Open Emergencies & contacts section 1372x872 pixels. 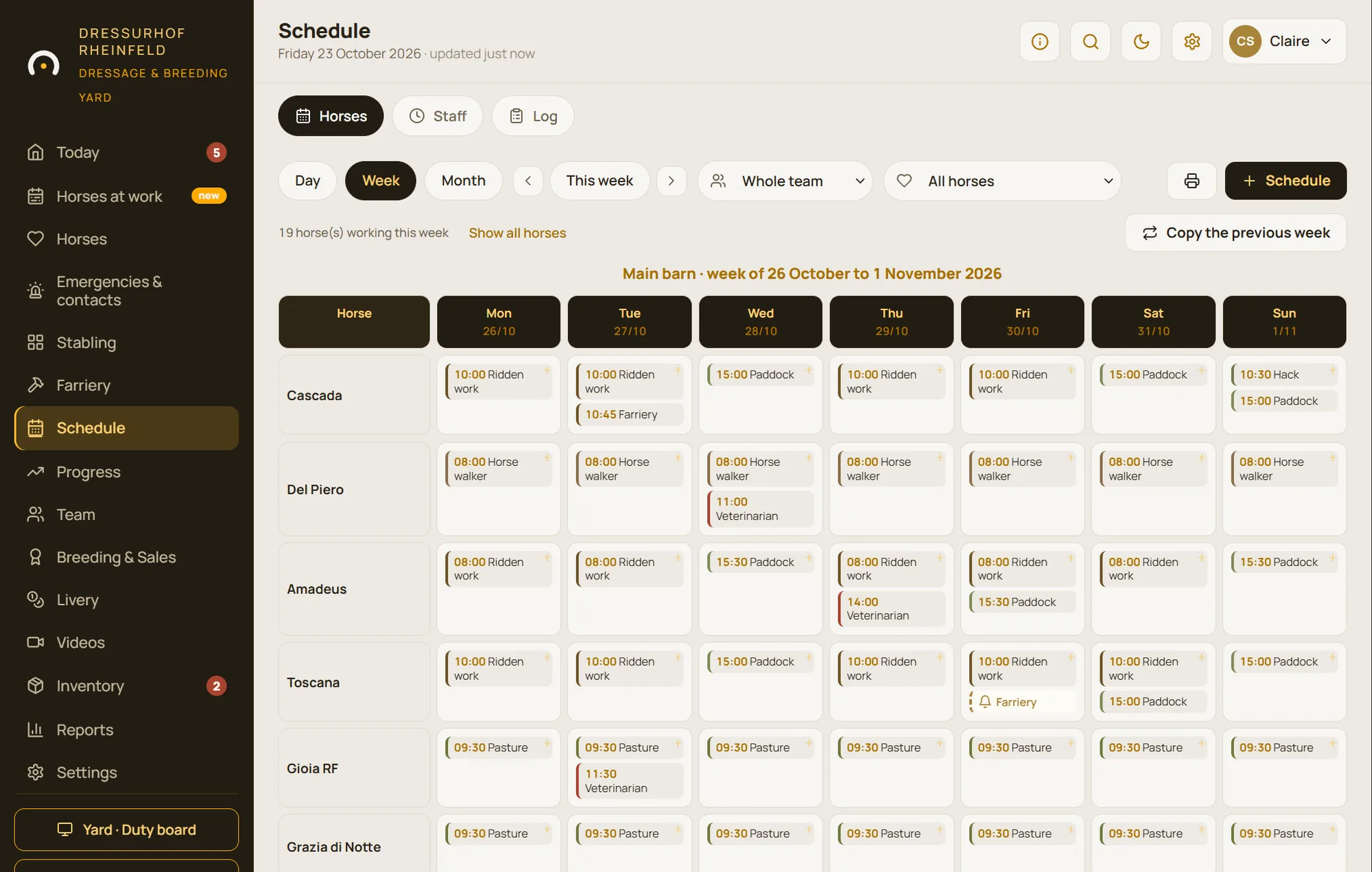(x=127, y=291)
